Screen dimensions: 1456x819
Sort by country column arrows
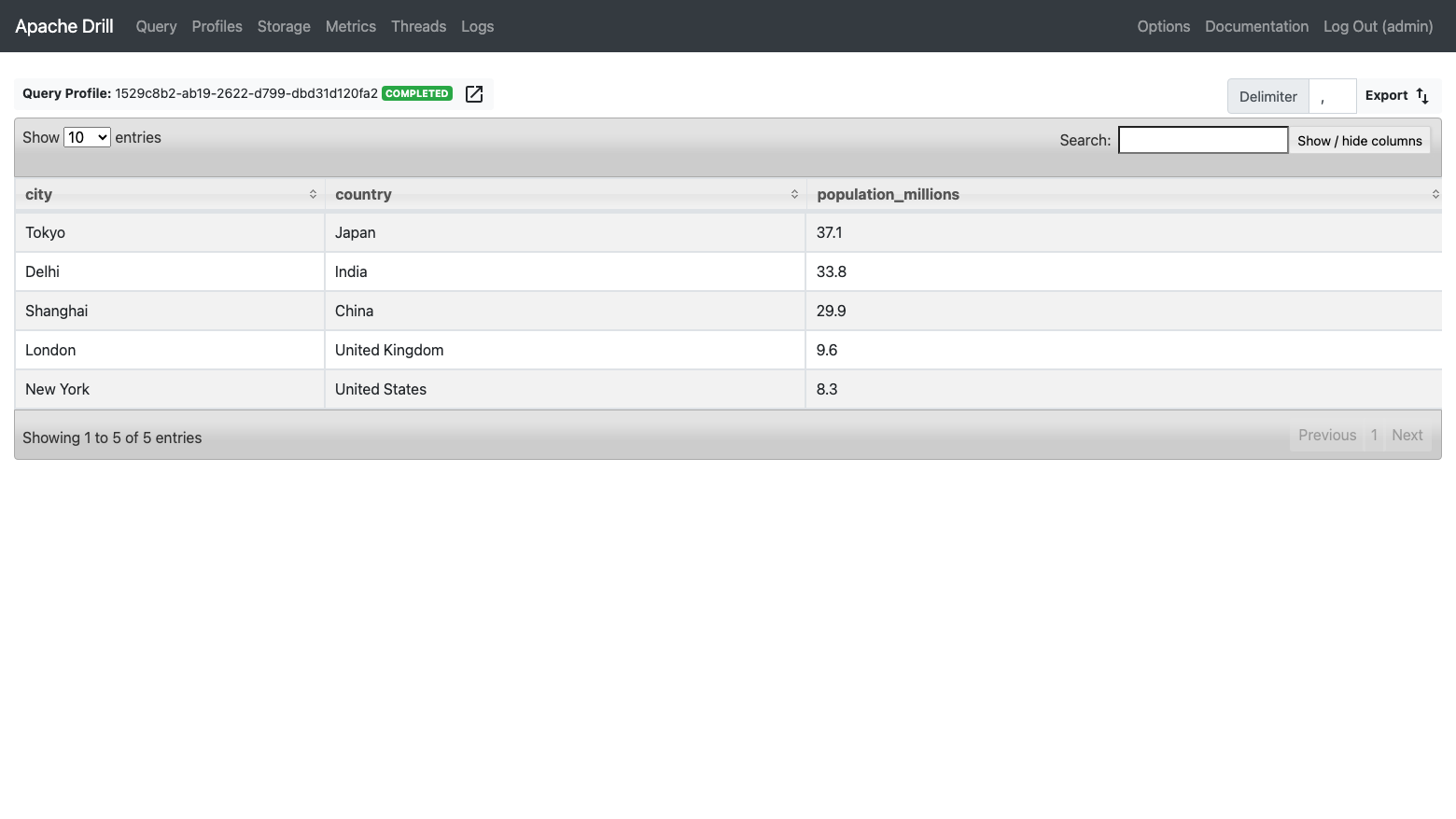794,194
